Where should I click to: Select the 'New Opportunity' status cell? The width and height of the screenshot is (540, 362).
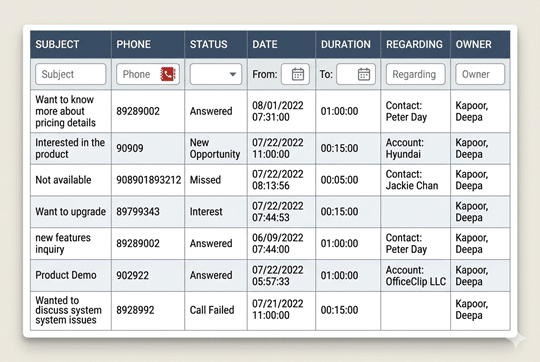pos(215,148)
